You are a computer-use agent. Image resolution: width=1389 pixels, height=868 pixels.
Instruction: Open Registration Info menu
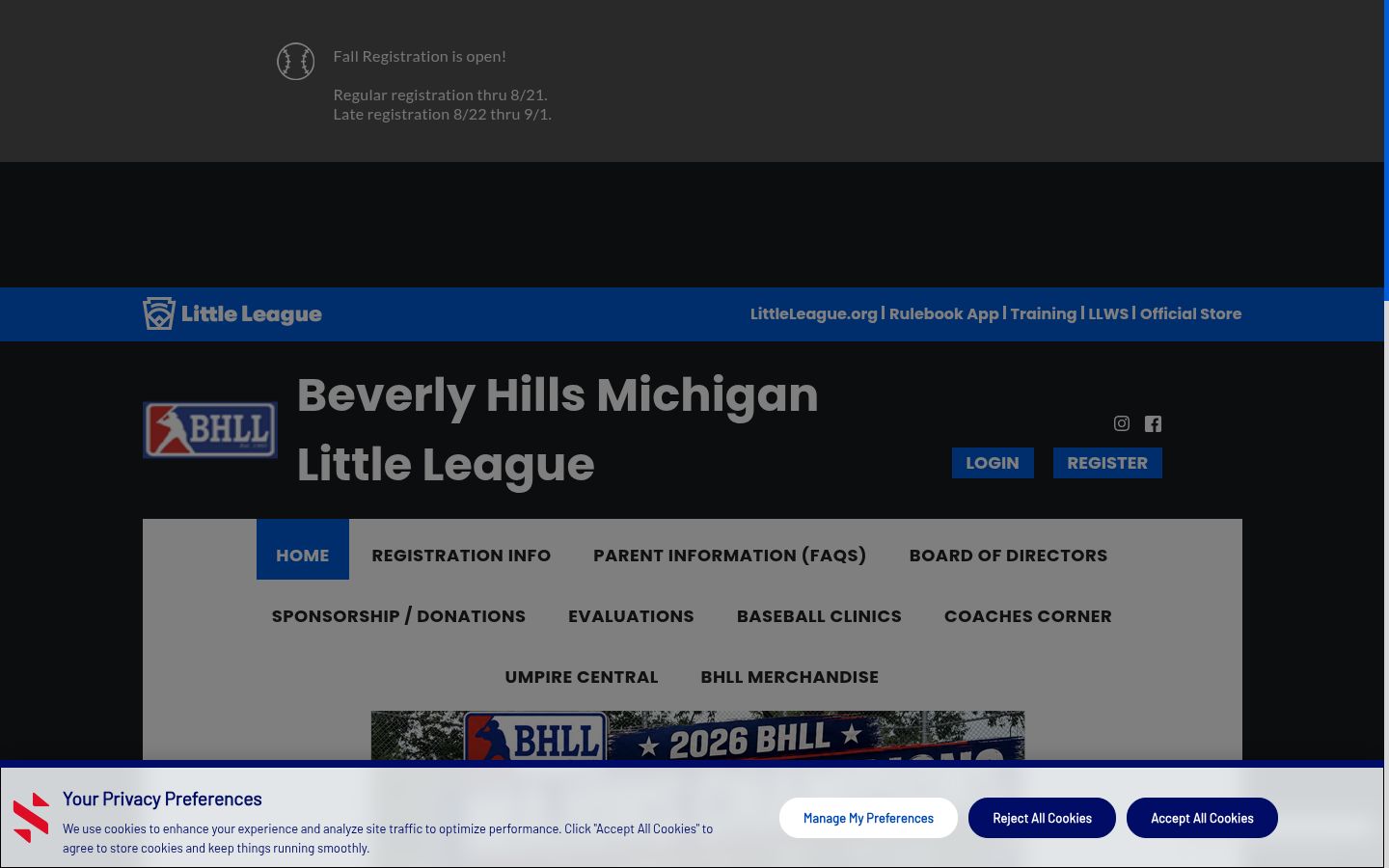click(461, 555)
